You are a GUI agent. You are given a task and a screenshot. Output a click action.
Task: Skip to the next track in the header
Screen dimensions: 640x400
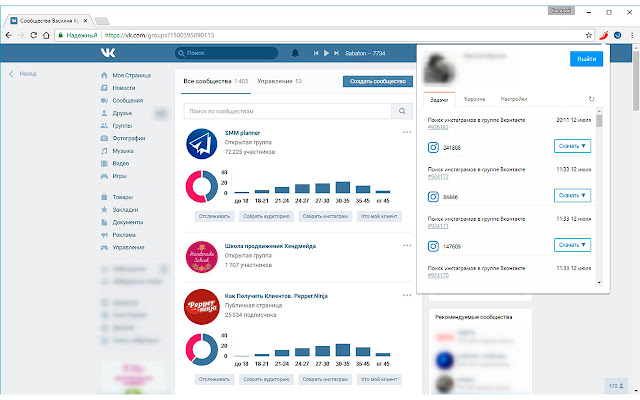(x=333, y=52)
